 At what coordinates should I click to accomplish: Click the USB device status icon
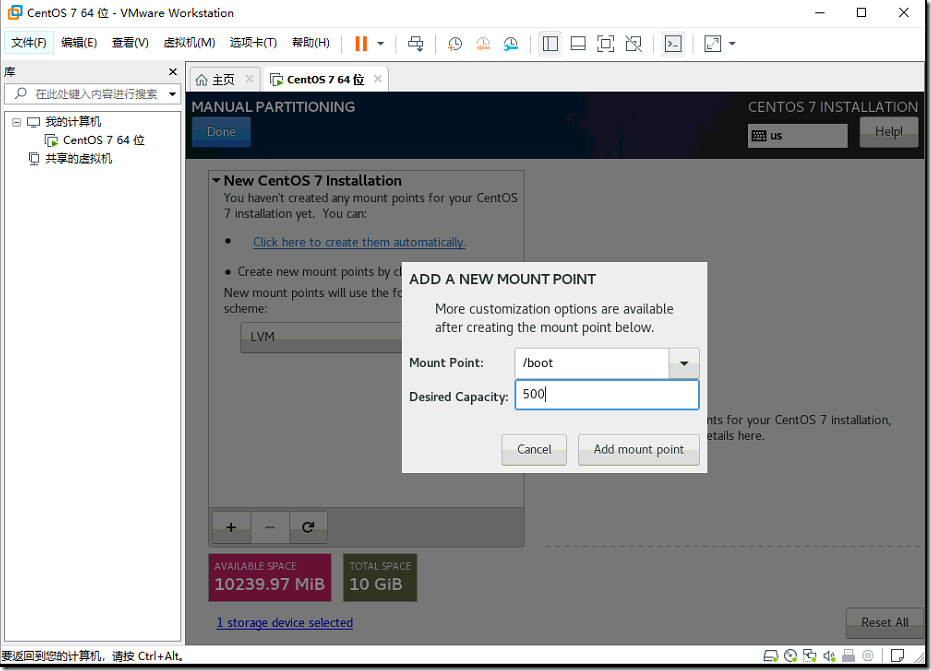coord(868,656)
